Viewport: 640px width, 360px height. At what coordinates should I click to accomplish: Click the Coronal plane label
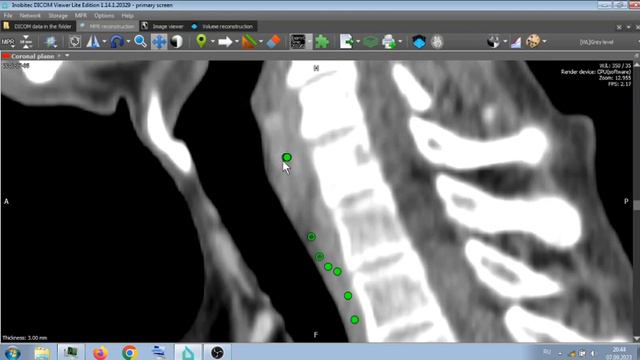(33, 56)
